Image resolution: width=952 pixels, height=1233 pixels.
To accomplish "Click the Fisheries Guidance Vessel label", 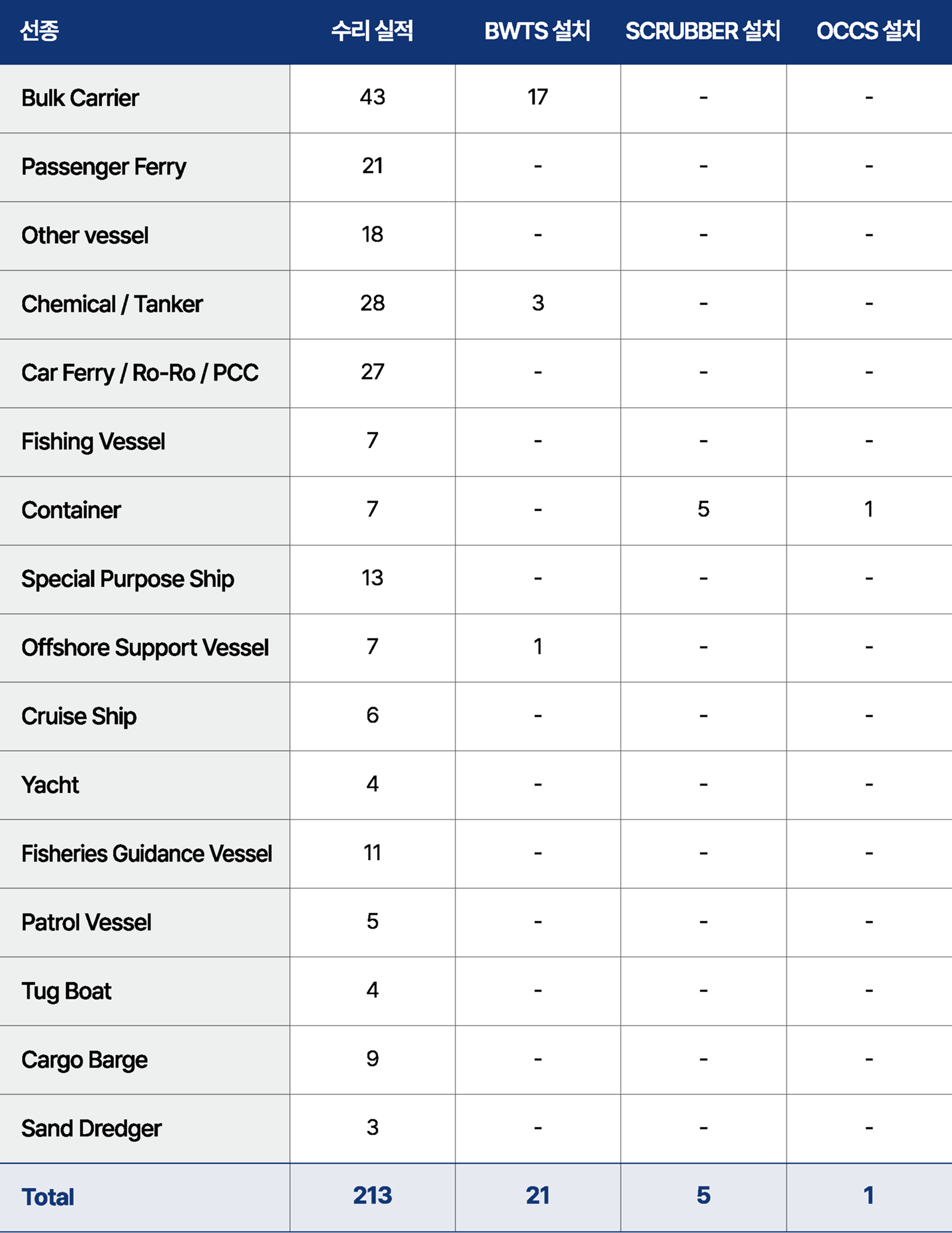I will pos(146,854).
